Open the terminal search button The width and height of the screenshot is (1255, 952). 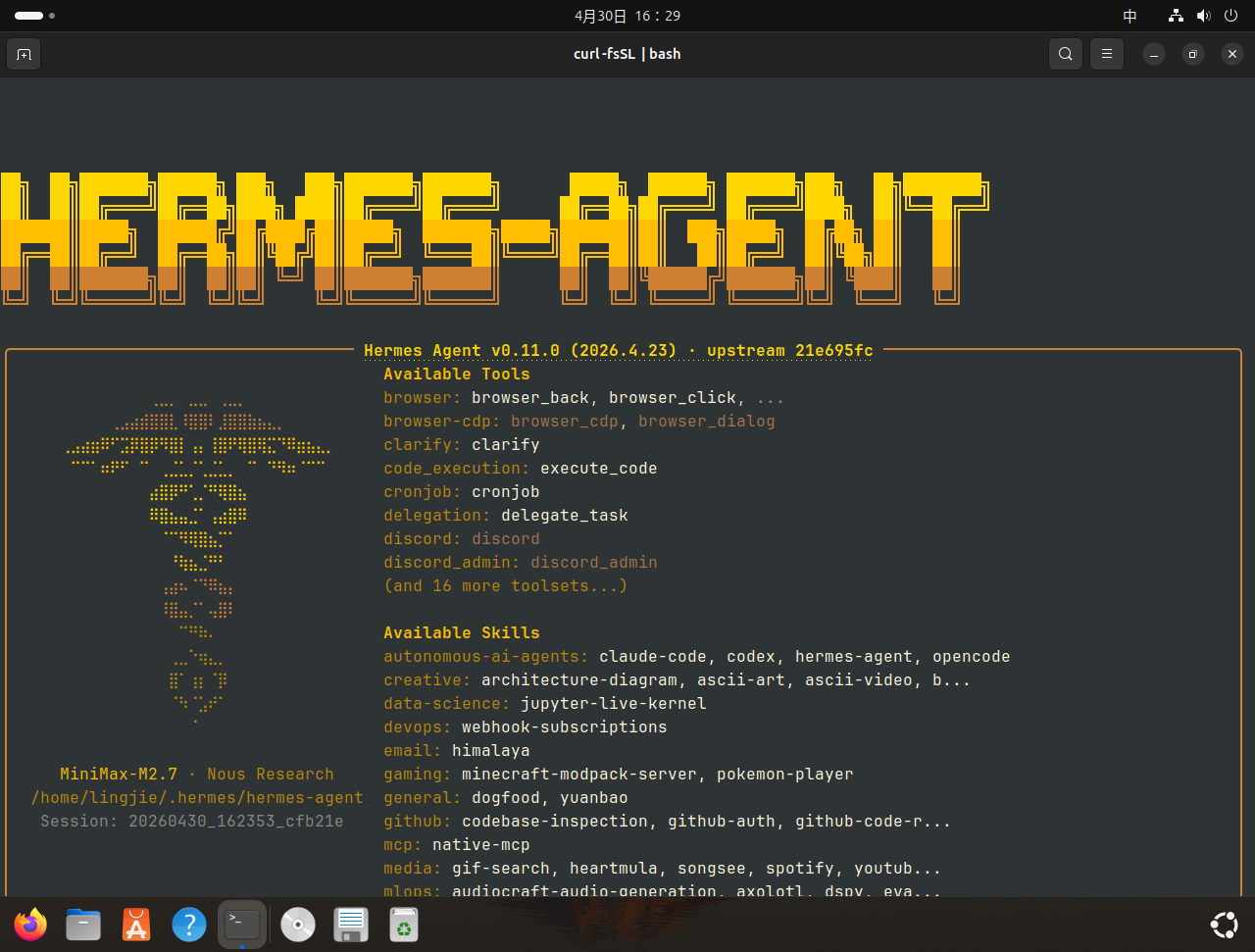tap(1066, 54)
